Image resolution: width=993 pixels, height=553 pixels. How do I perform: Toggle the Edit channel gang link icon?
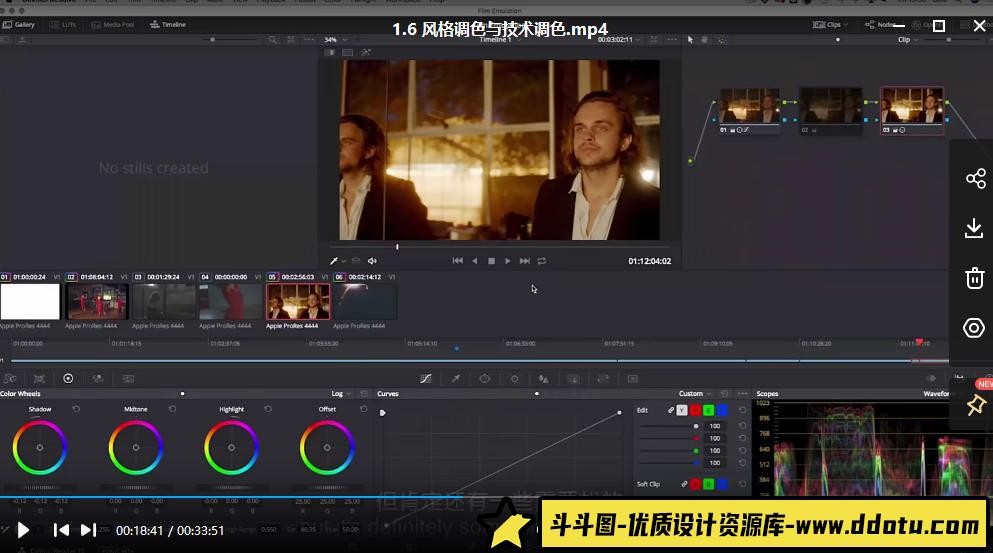point(671,410)
